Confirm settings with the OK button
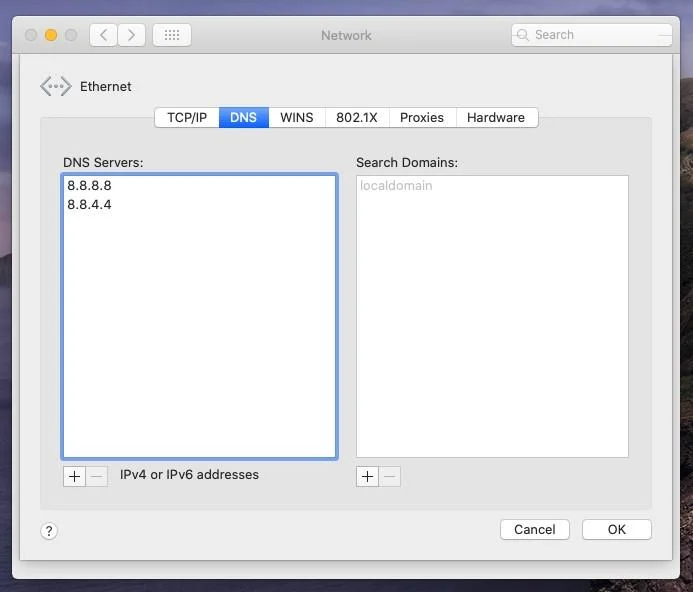The width and height of the screenshot is (693, 592). (616, 530)
